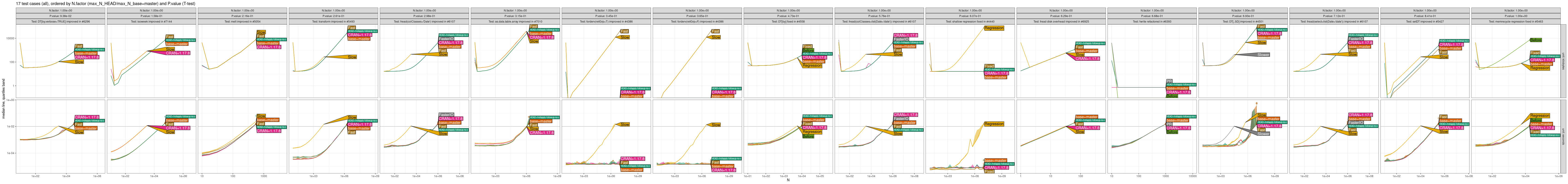The image size is (1568, 184).
Task: Click the Regression label in shallow regression kilobytes panel
Action: click(993, 28)
